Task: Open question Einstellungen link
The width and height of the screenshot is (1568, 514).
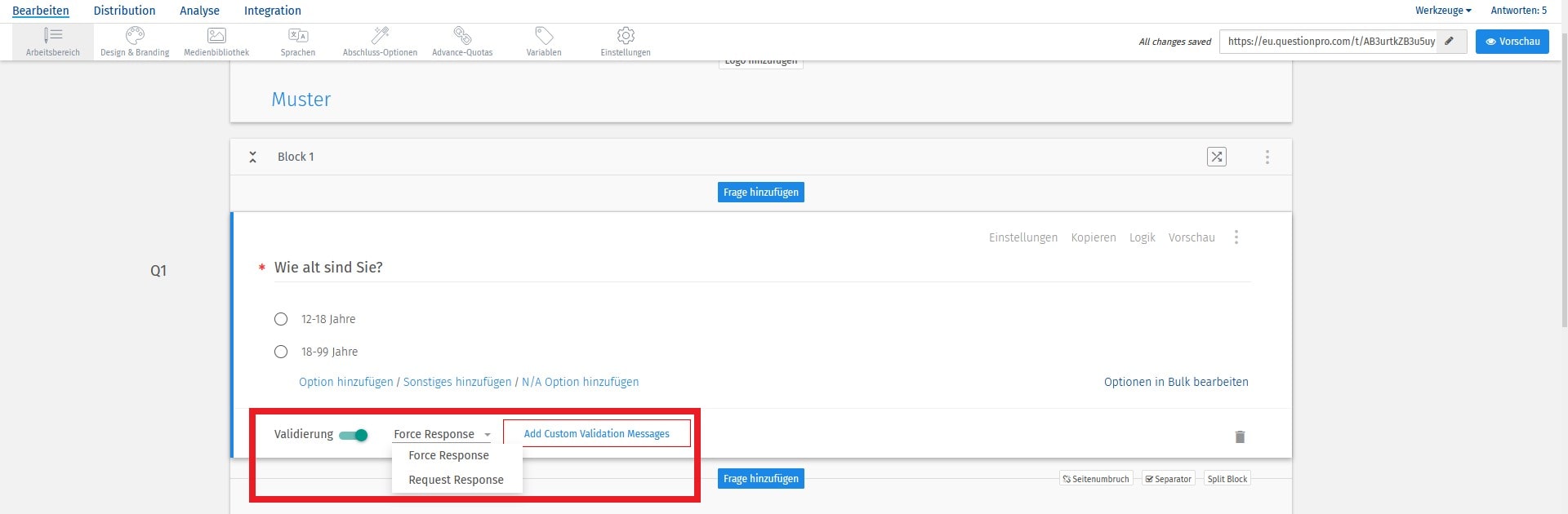Action: coord(1023,237)
